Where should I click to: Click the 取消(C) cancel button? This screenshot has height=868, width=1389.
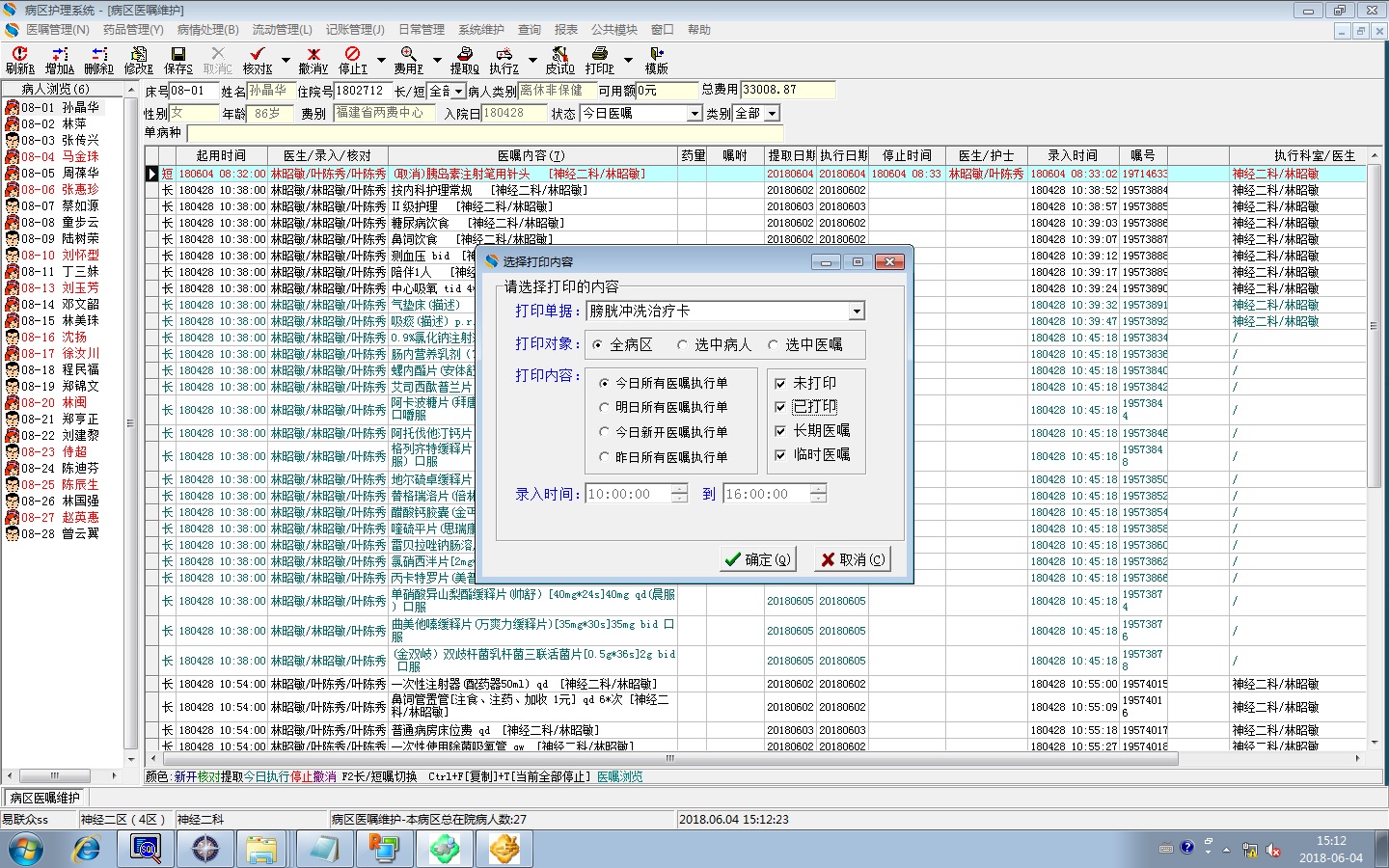coord(852,559)
